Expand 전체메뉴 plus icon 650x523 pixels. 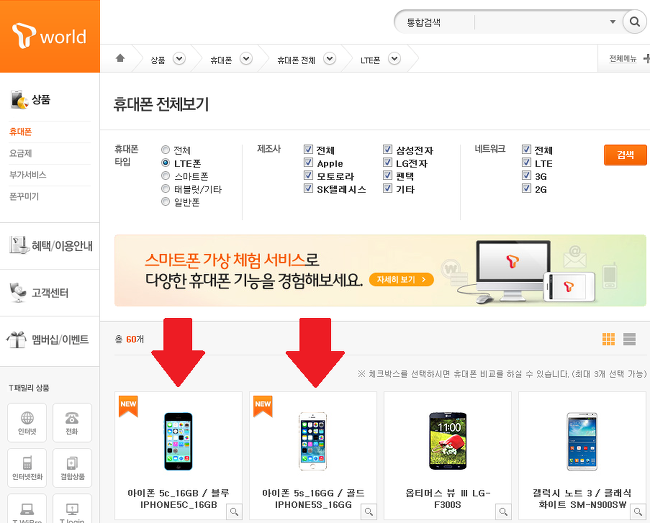click(647, 58)
